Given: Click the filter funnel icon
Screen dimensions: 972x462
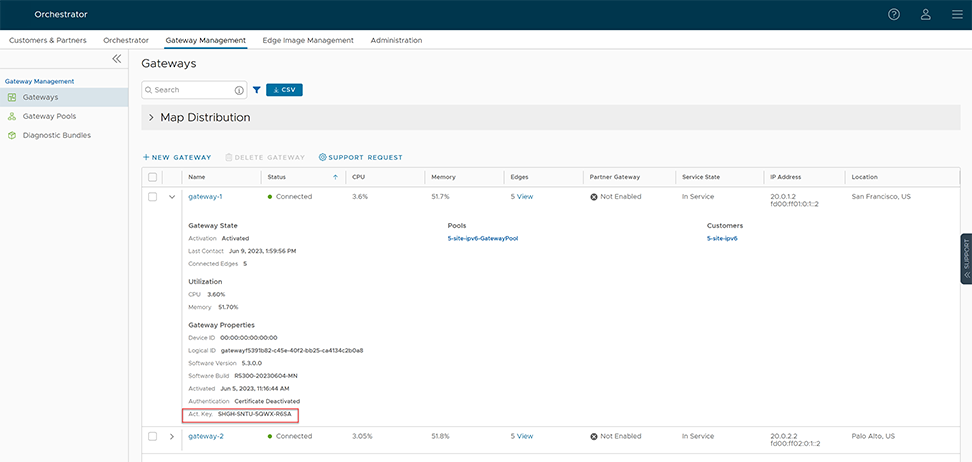Looking at the screenshot, I should pyautogui.click(x=257, y=90).
